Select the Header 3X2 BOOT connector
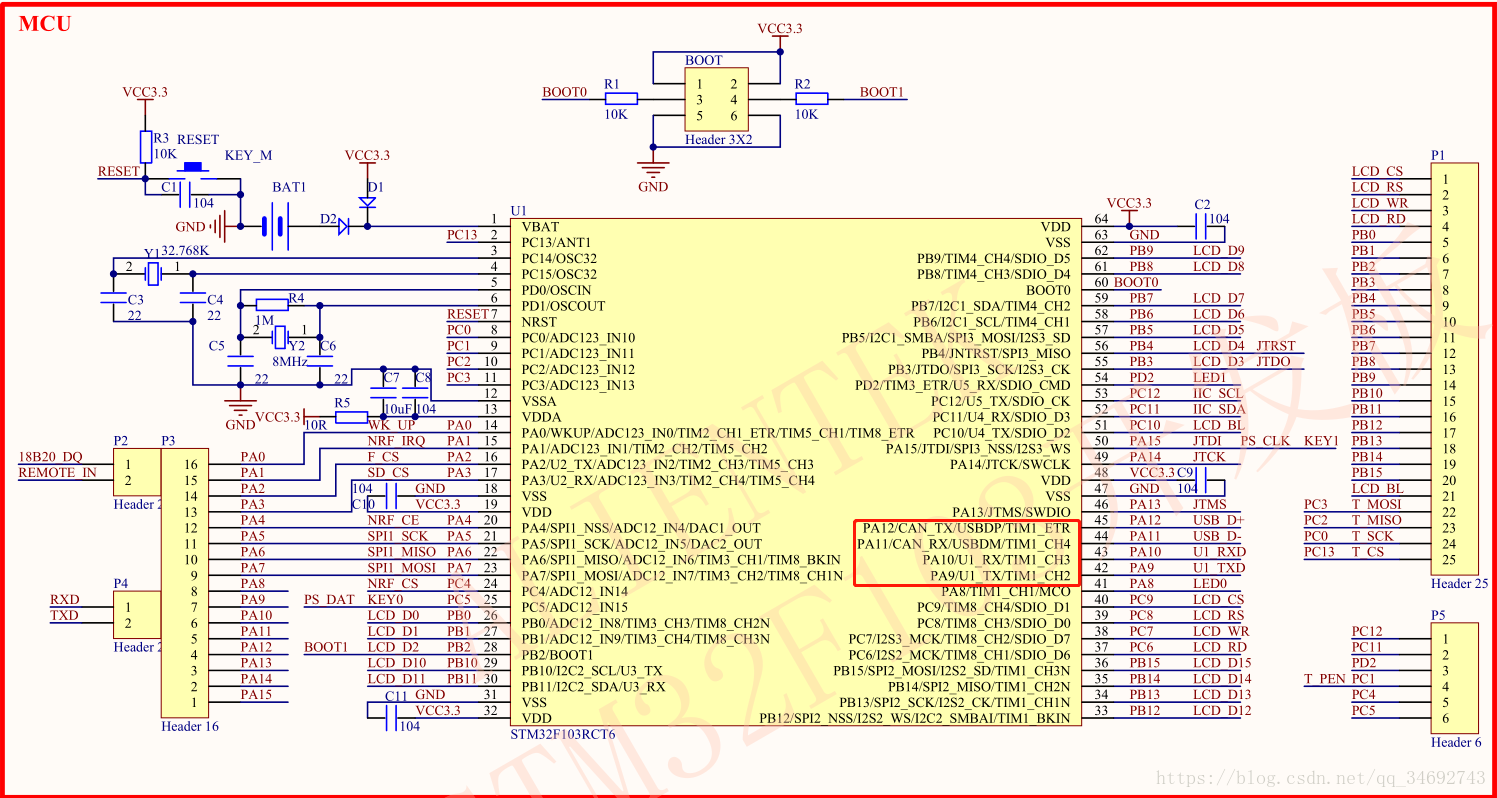The width and height of the screenshot is (1497, 798). (x=717, y=100)
